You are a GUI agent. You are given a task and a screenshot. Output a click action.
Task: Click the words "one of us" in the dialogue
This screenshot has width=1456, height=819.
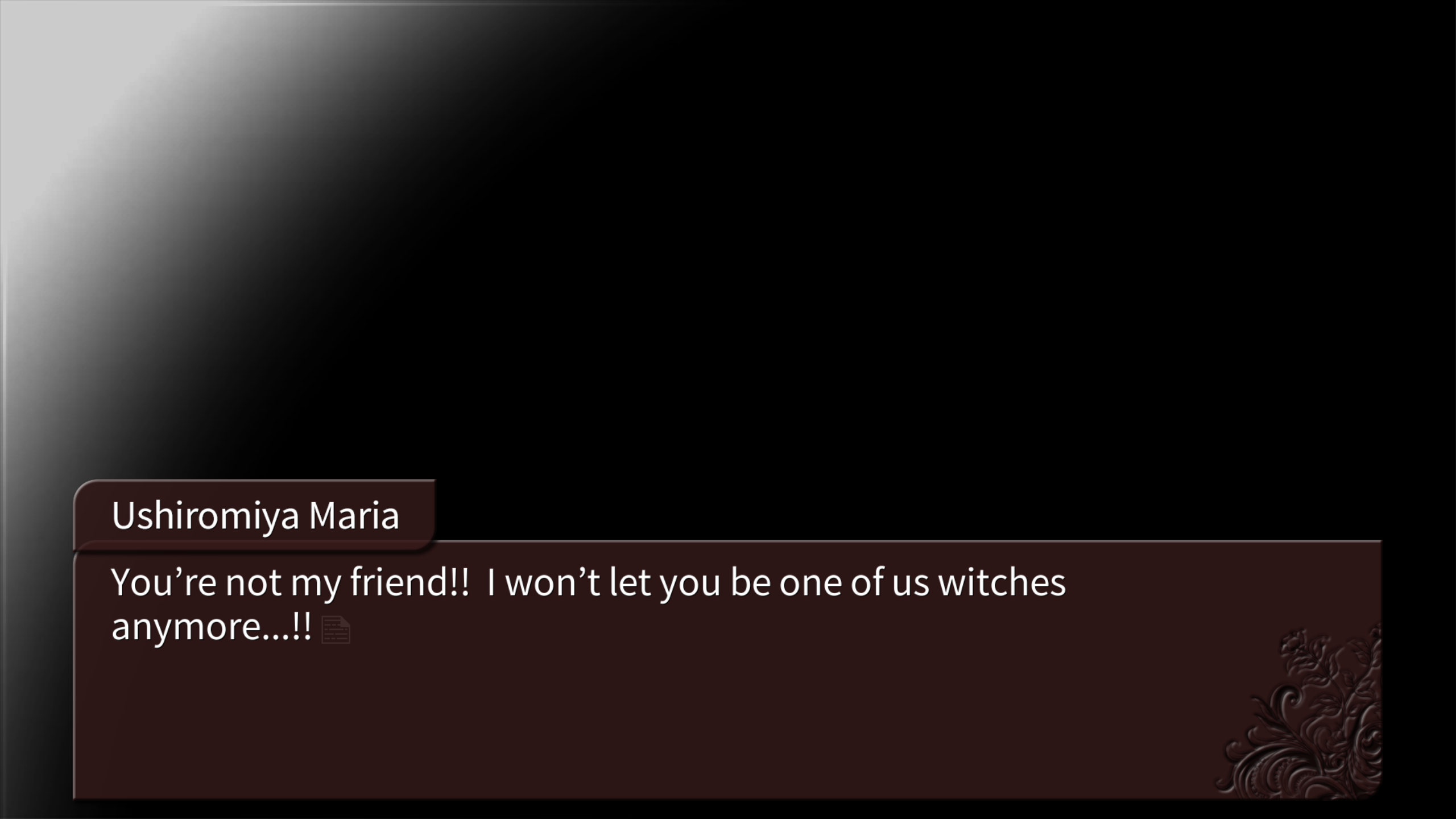pyautogui.click(x=854, y=582)
